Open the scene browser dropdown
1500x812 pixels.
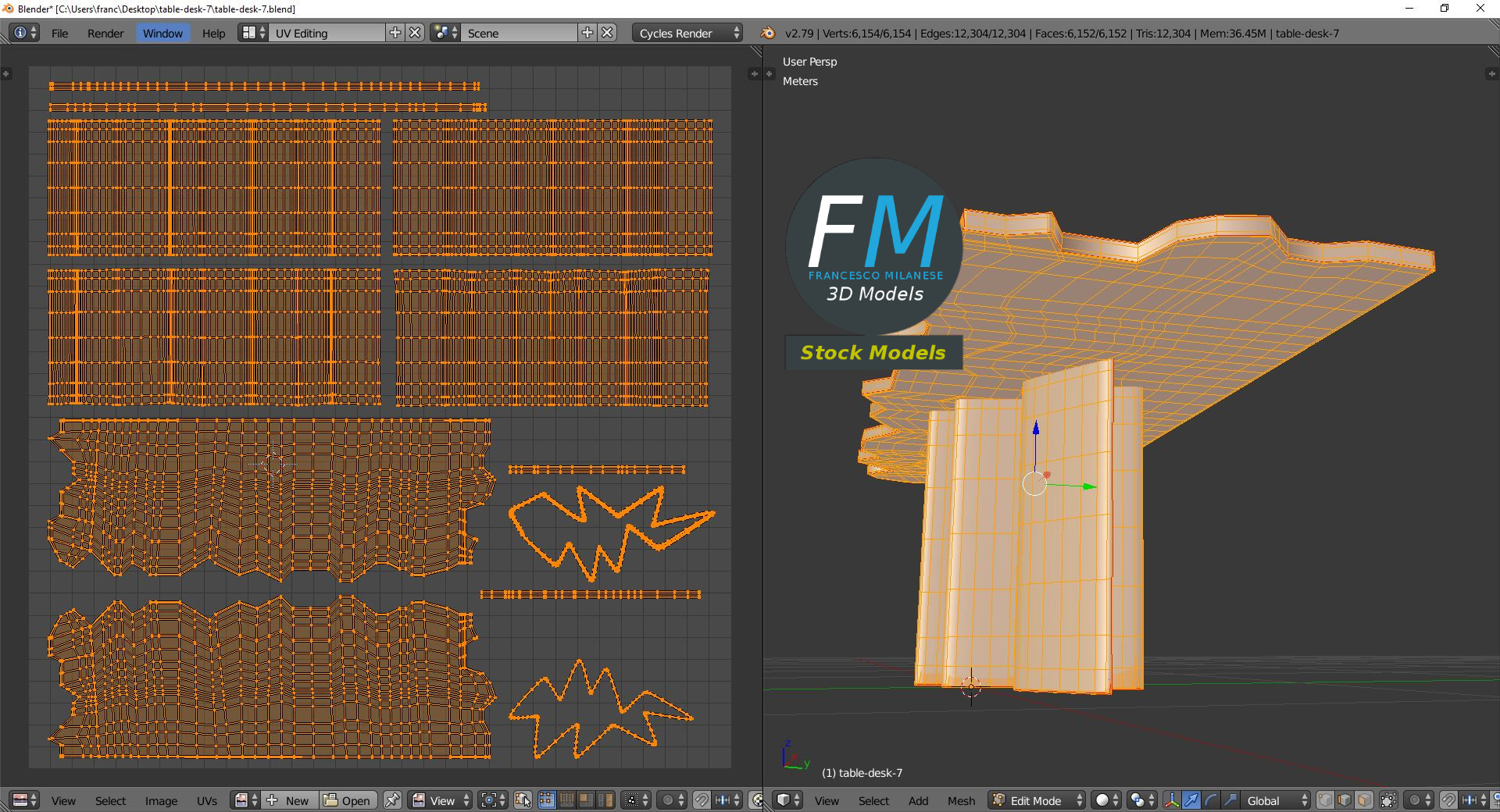pos(445,33)
